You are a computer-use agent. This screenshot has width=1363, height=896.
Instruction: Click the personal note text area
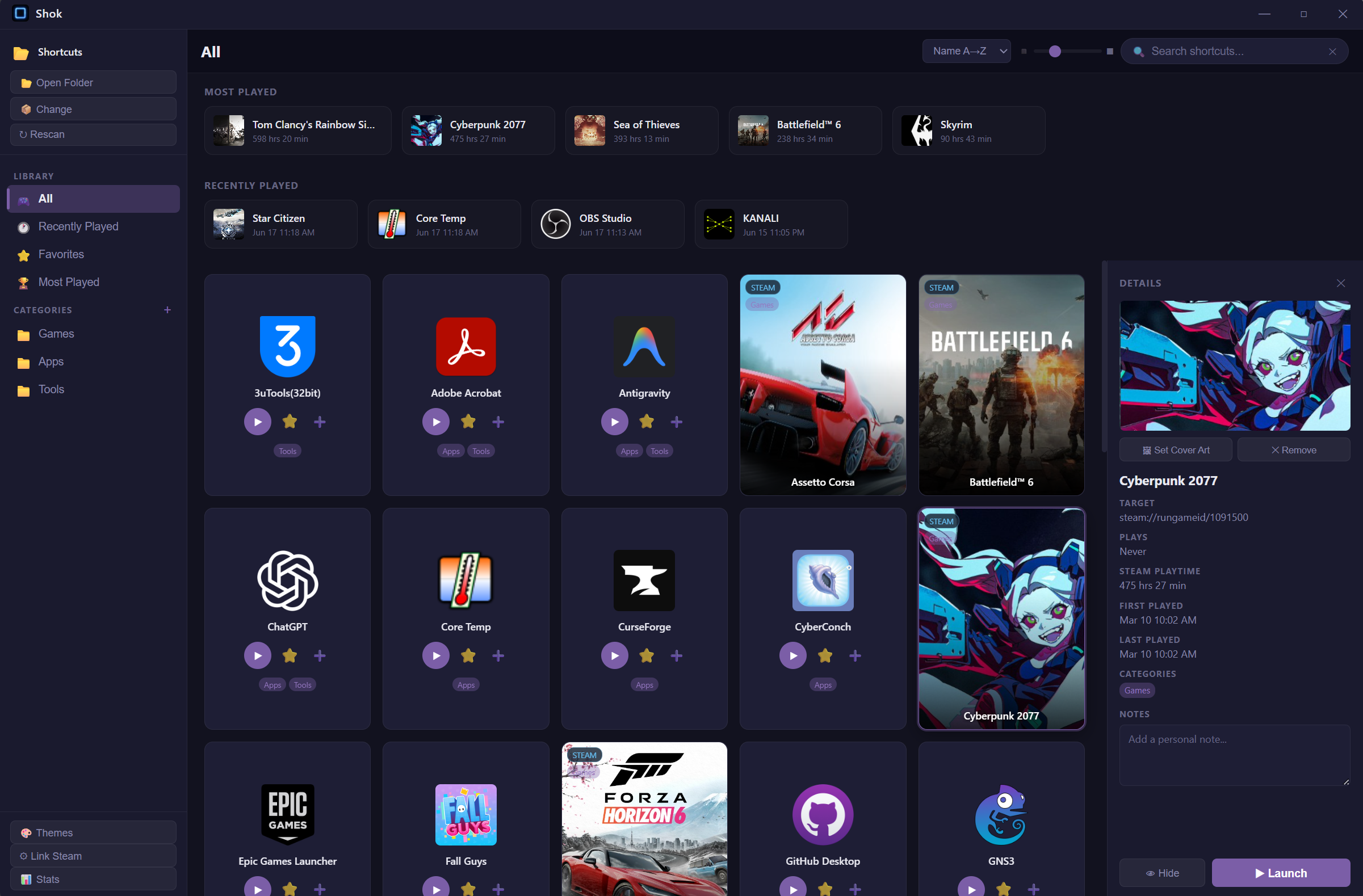click(1235, 755)
